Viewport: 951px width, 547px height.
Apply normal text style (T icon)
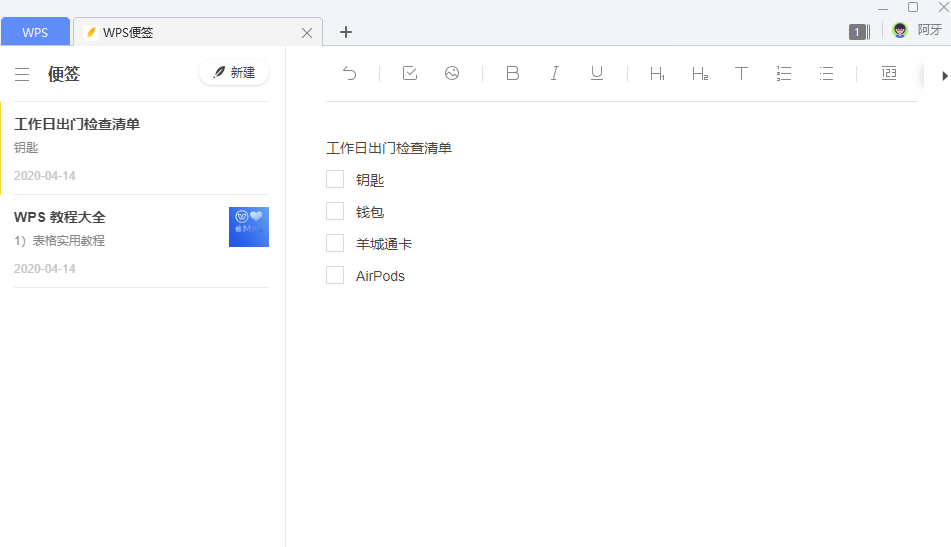point(741,73)
